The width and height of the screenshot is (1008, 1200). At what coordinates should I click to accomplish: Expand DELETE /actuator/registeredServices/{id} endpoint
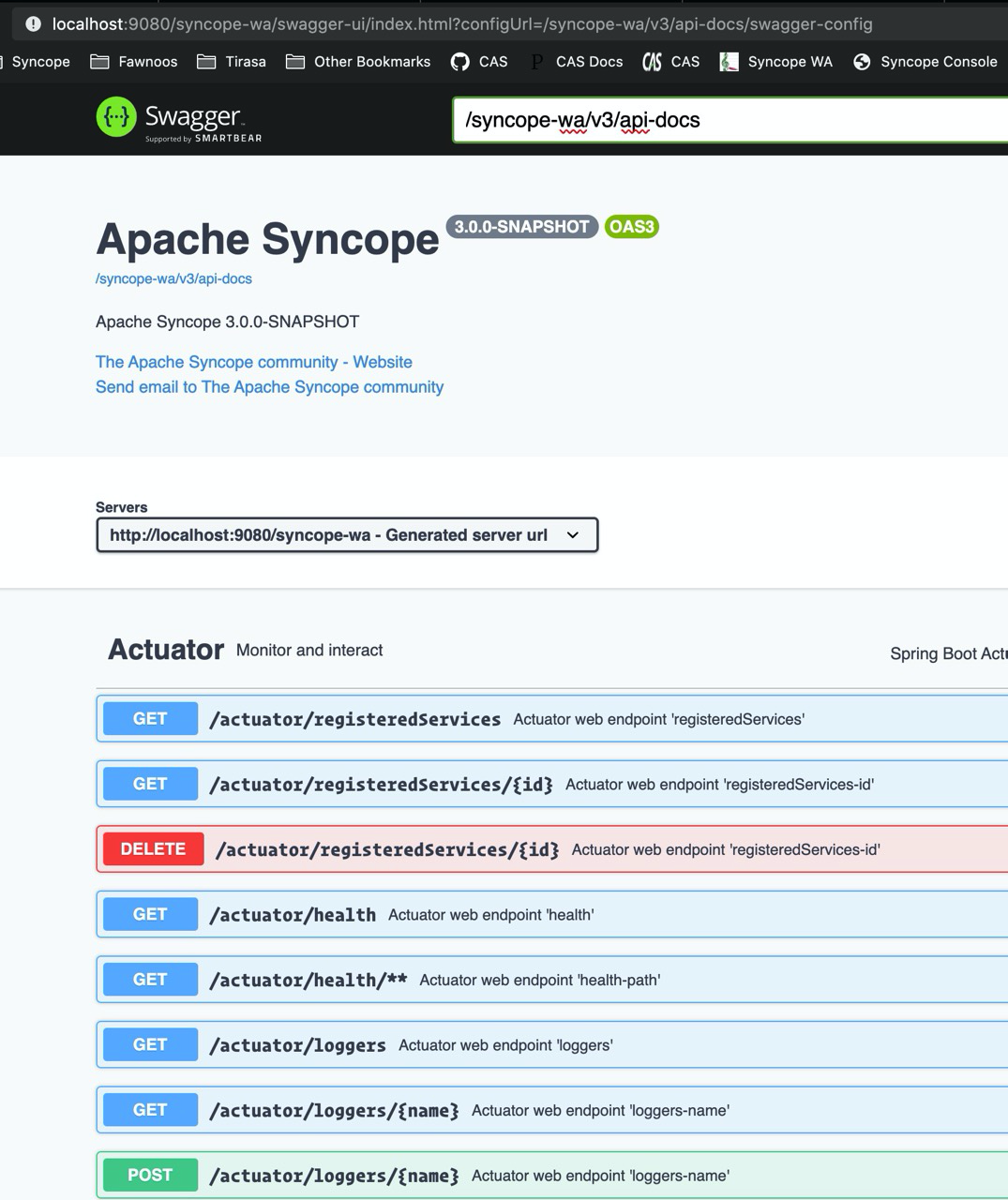click(x=552, y=849)
